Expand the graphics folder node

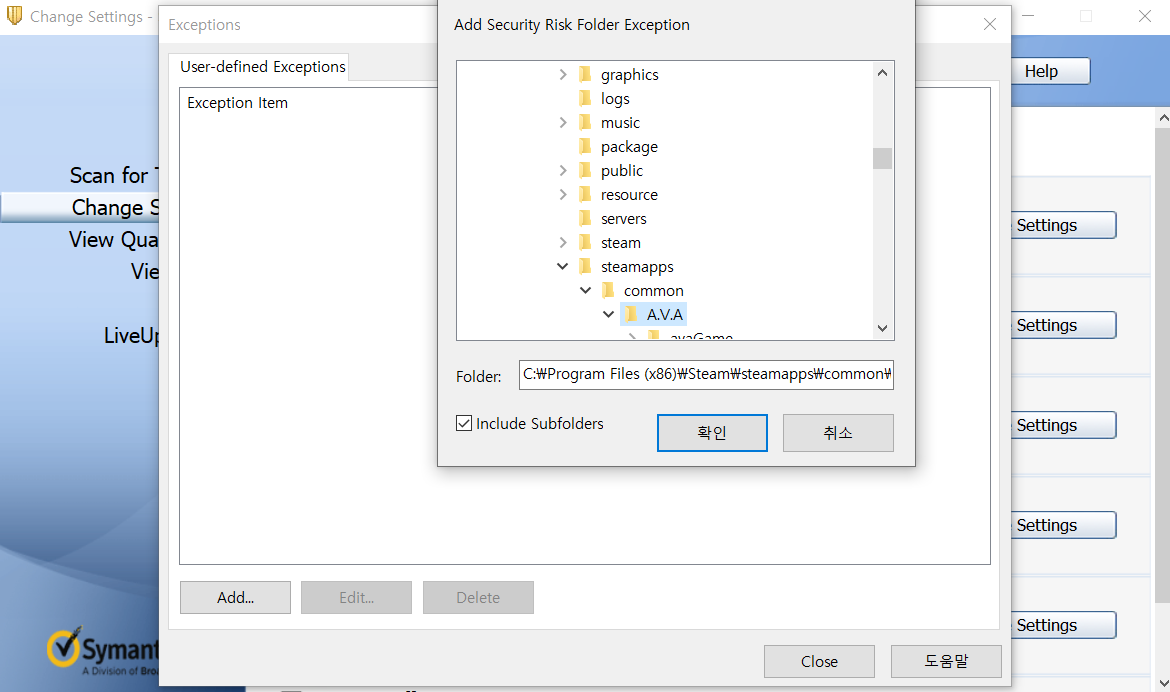click(563, 75)
